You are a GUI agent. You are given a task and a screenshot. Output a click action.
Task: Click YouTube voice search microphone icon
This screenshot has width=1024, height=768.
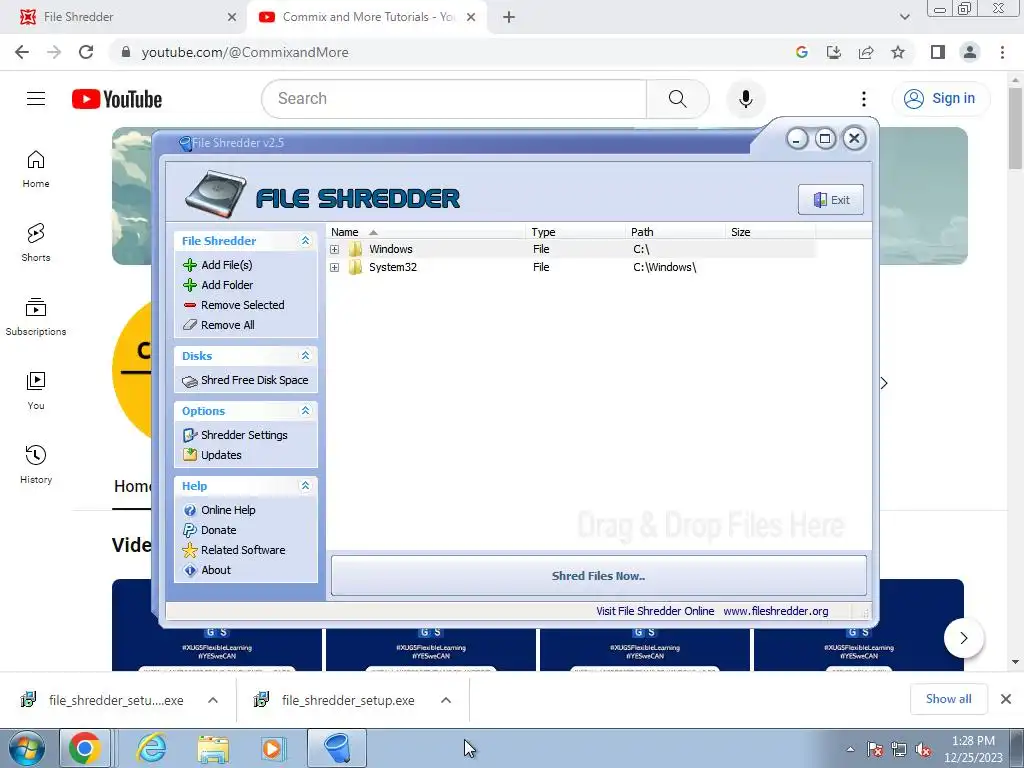point(746,99)
